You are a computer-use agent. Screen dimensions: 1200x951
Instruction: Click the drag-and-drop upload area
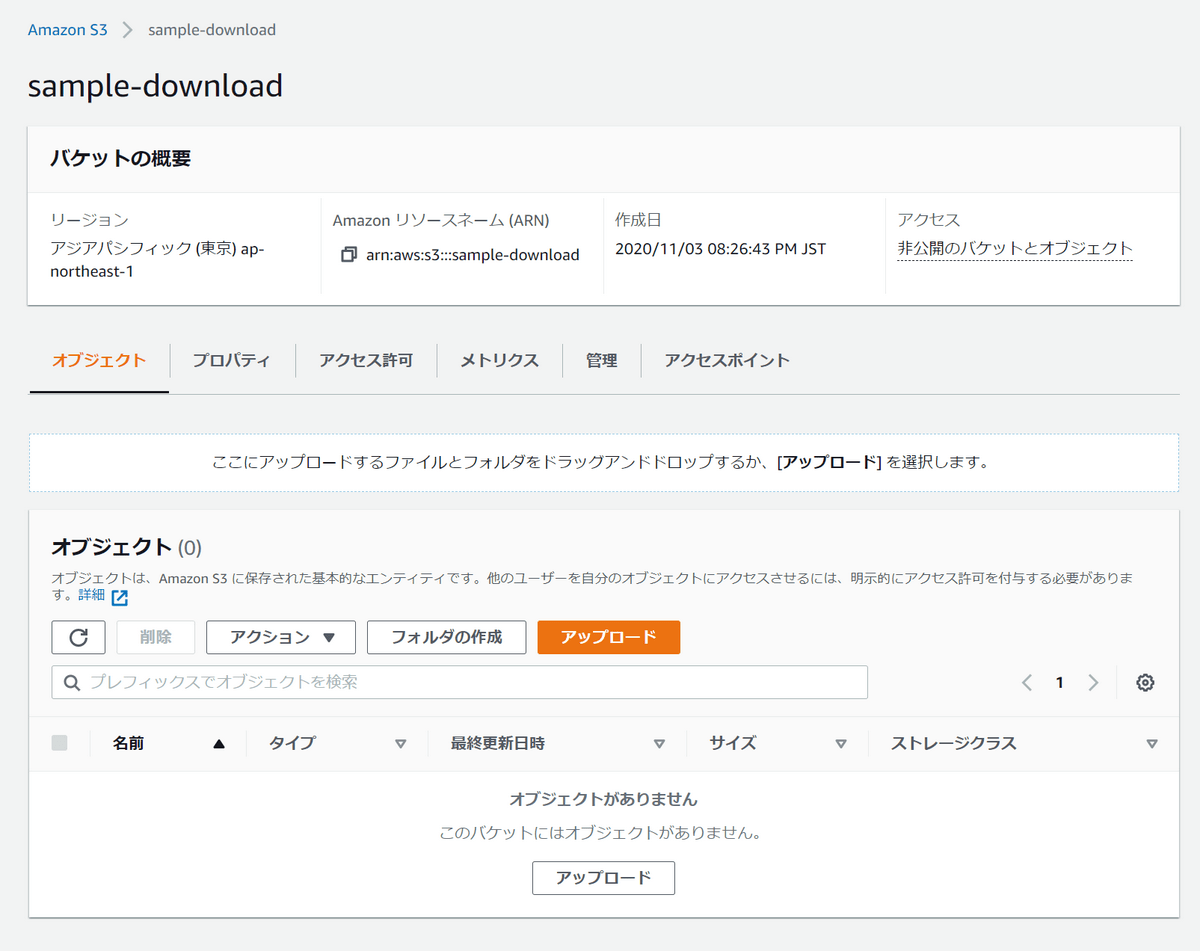pyautogui.click(x=604, y=463)
